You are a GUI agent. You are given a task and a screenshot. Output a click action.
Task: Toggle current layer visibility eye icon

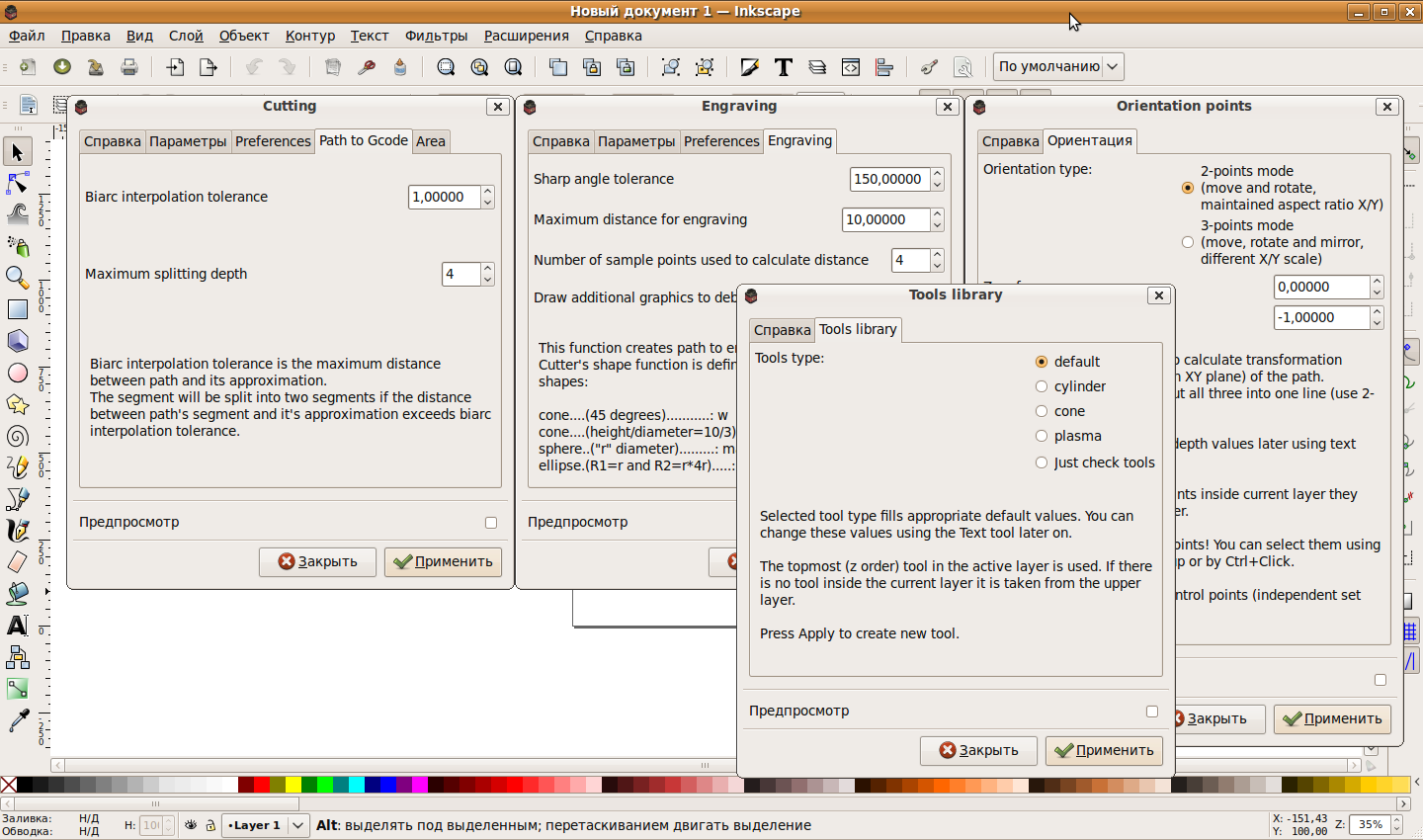[191, 825]
